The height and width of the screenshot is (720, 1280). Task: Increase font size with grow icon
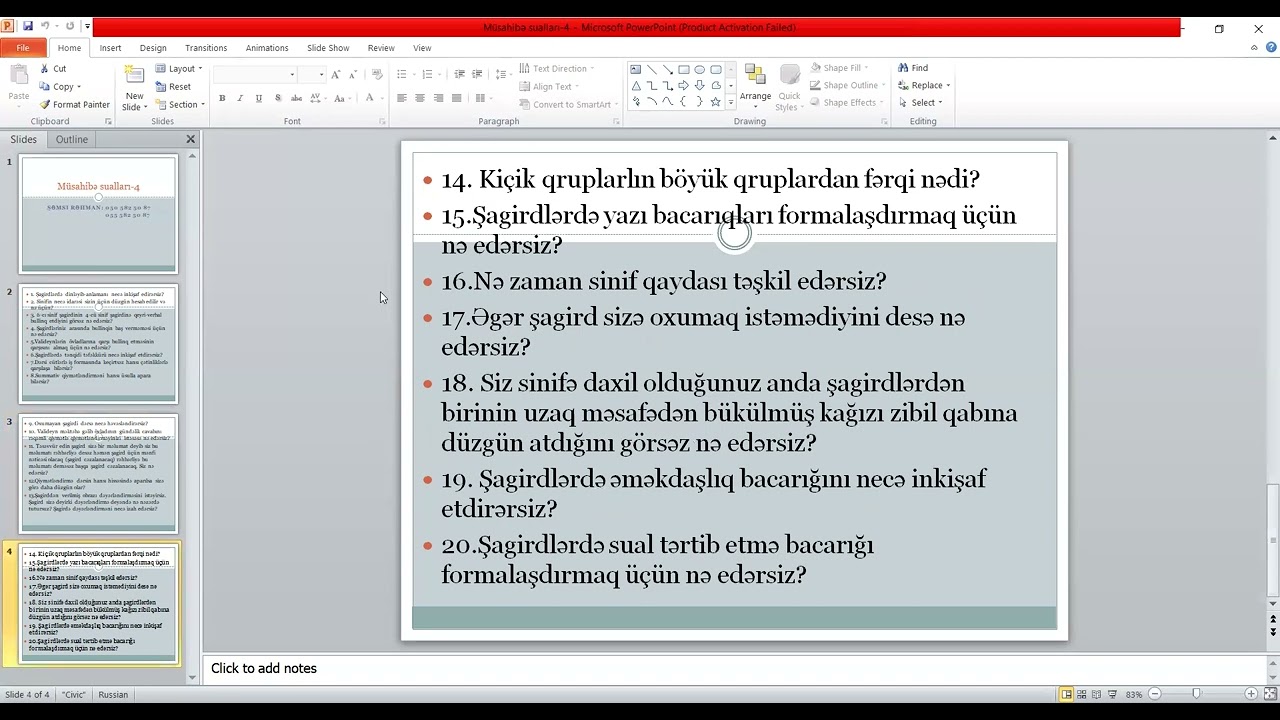336,74
